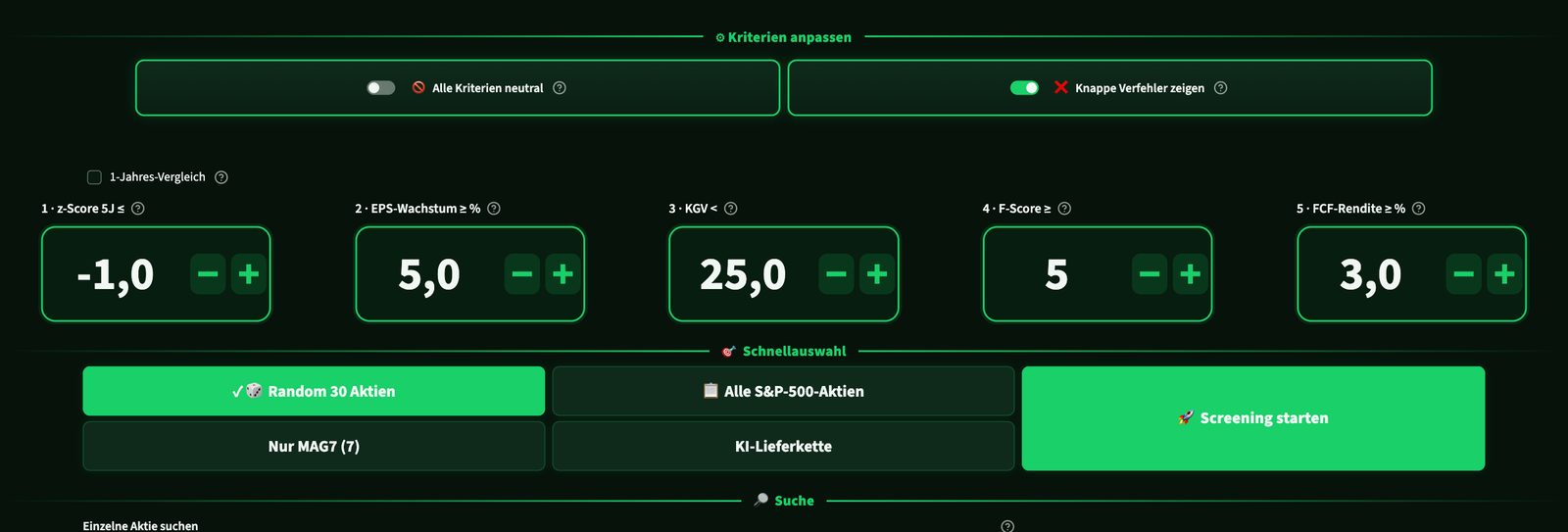
Task: Select the KI-Lieferkette preset
Action: [783, 446]
